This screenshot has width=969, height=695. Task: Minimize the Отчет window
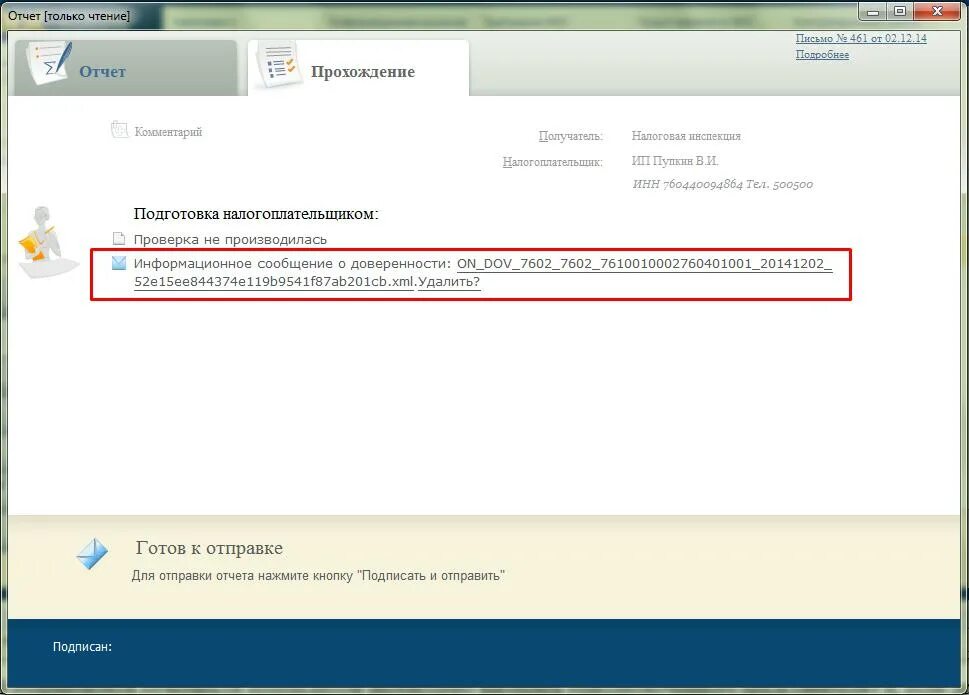873,11
